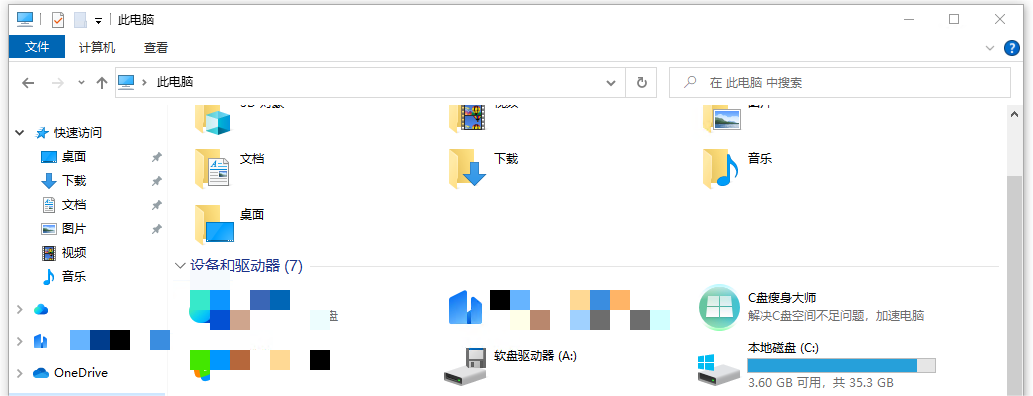Click the pin icon beside 下载
1033x396 pixels.
[156, 181]
